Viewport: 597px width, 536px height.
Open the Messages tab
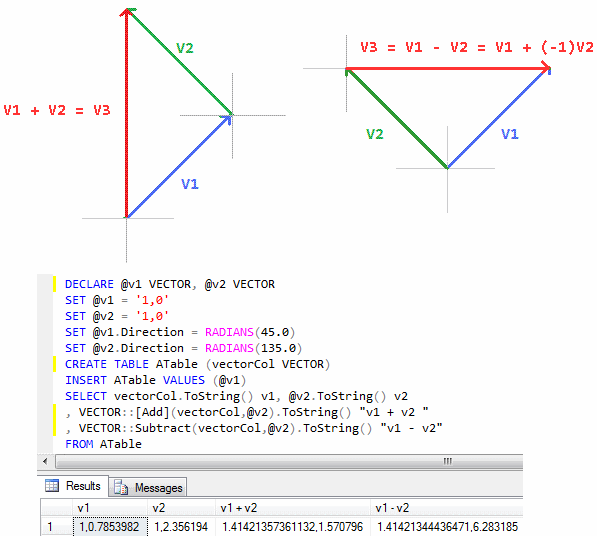click(x=148, y=487)
